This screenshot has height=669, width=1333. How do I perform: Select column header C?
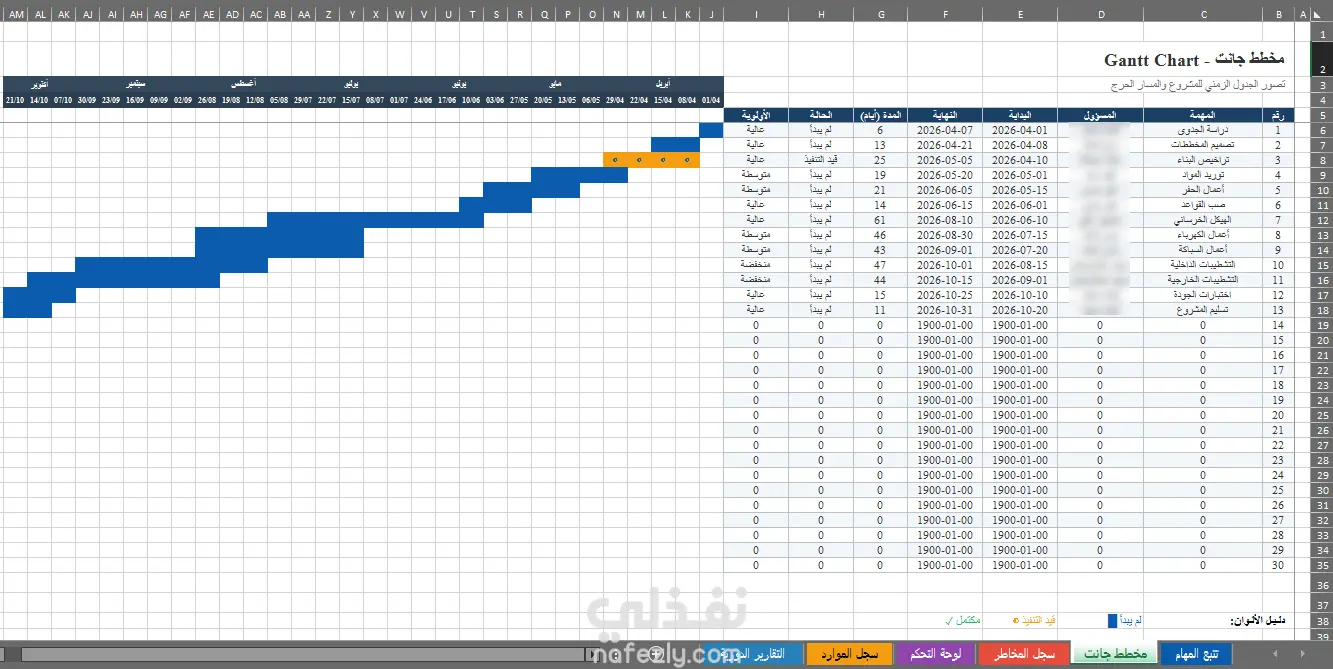pos(1204,14)
